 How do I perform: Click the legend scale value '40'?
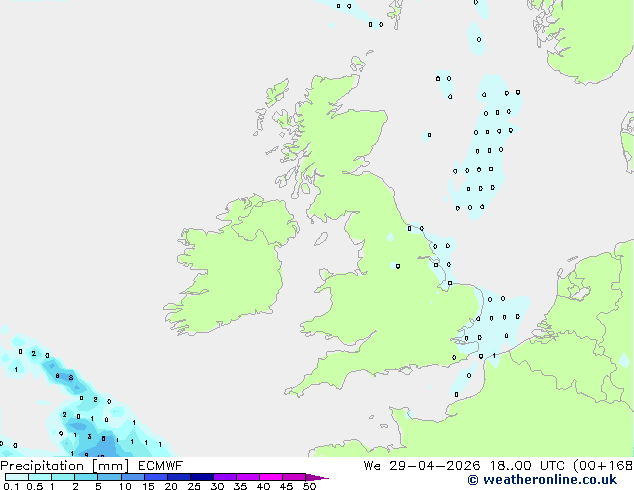point(263,486)
